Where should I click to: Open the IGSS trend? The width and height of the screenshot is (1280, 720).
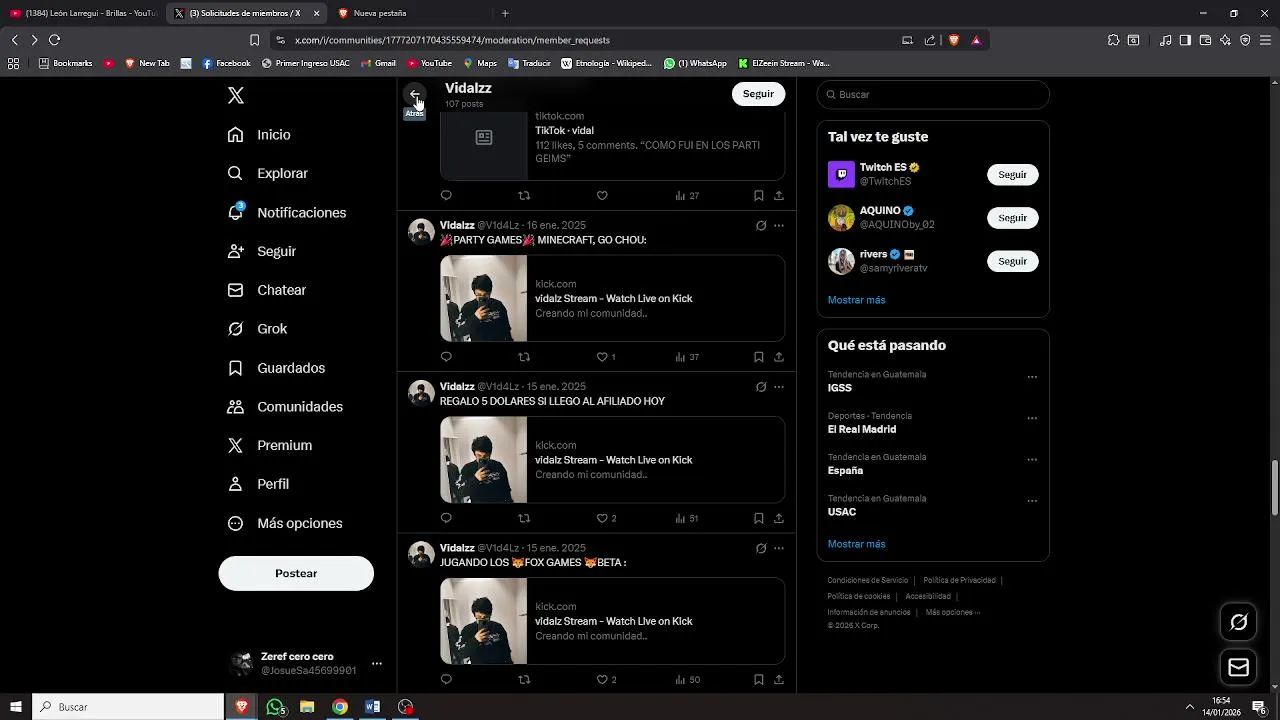pyautogui.click(x=840, y=388)
